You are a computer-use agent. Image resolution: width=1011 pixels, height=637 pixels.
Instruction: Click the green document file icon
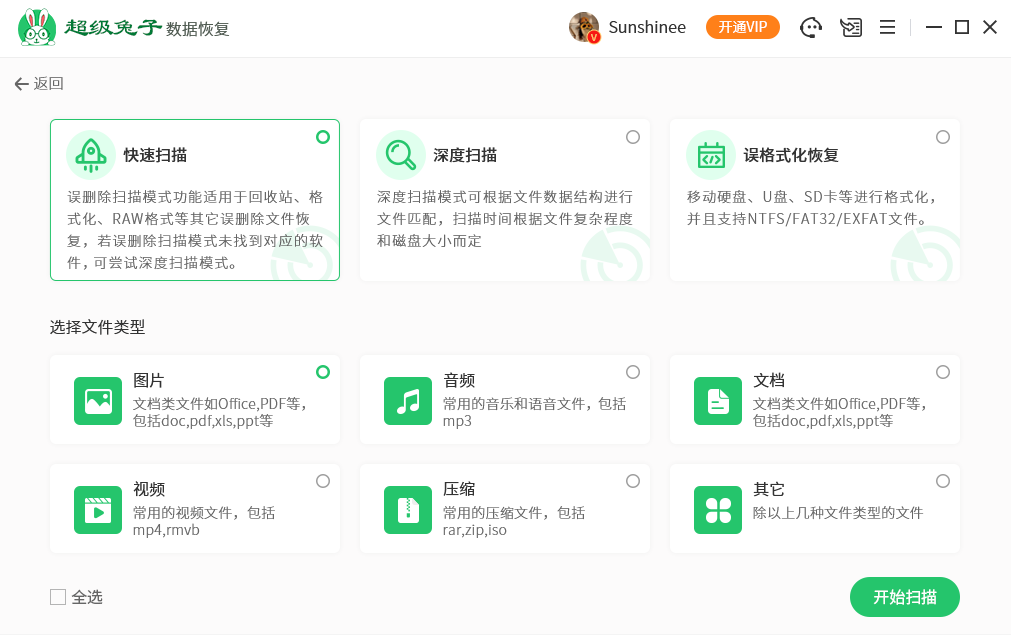coord(718,401)
